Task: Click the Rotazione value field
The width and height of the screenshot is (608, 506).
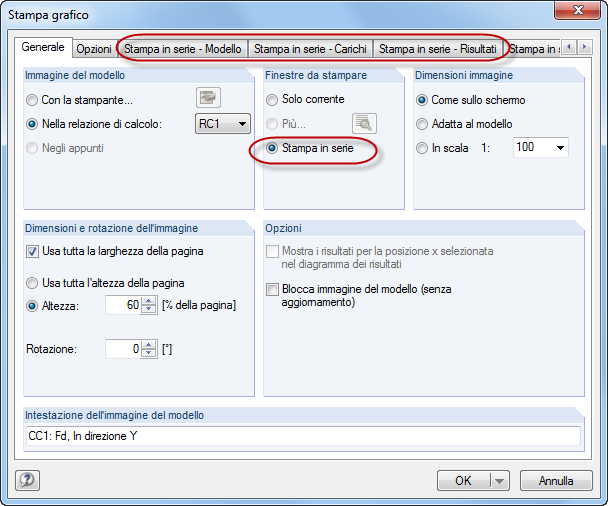Action: coord(123,349)
